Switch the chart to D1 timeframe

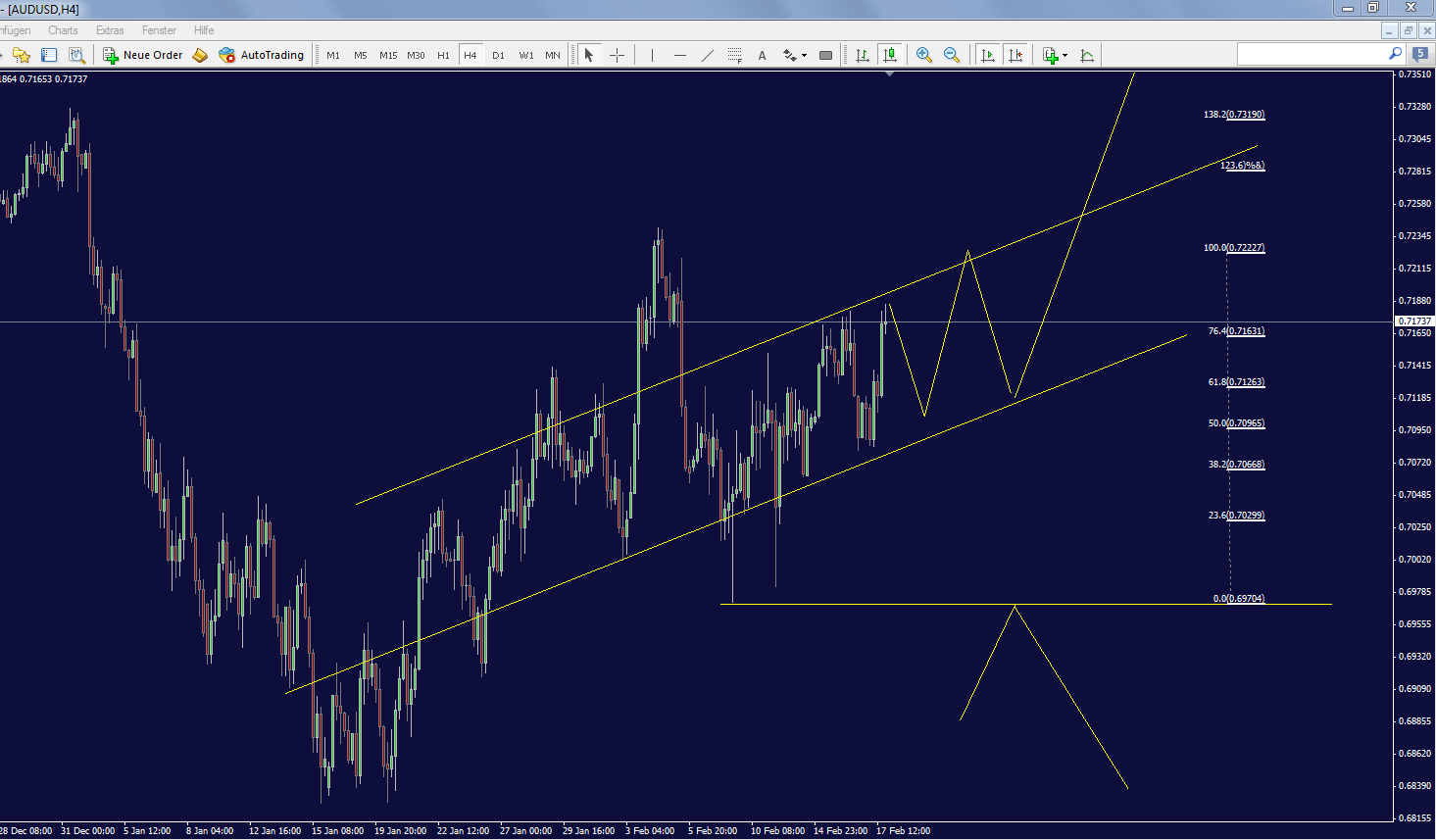point(498,55)
